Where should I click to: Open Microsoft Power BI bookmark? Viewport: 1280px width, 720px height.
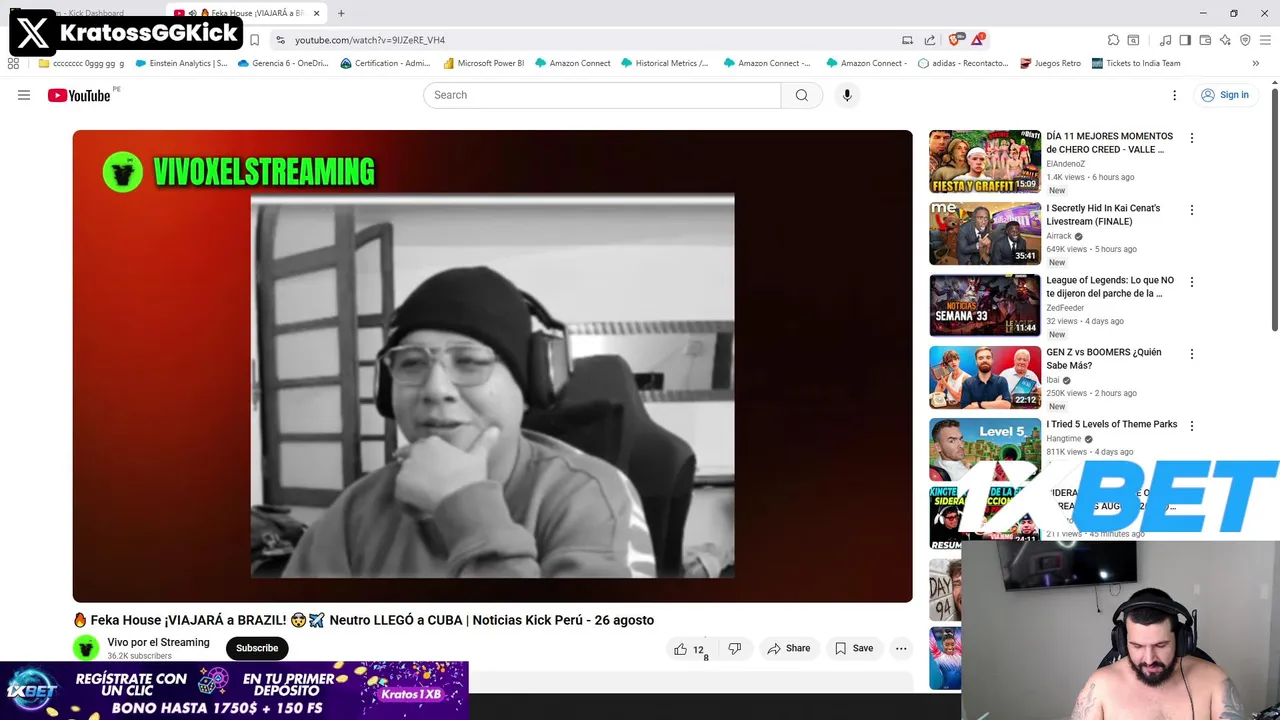point(484,63)
